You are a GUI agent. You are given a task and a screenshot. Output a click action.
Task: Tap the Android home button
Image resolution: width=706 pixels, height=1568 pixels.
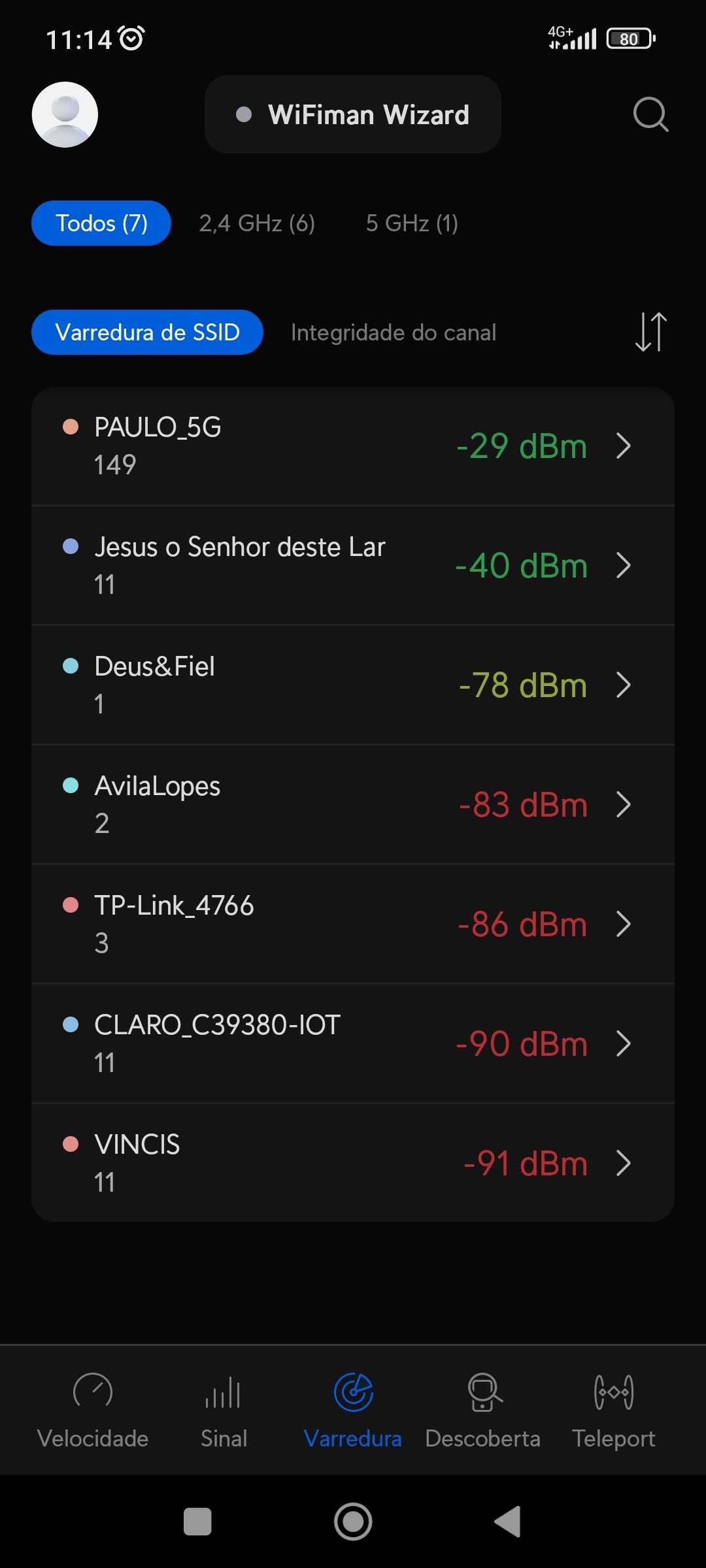(x=353, y=1522)
